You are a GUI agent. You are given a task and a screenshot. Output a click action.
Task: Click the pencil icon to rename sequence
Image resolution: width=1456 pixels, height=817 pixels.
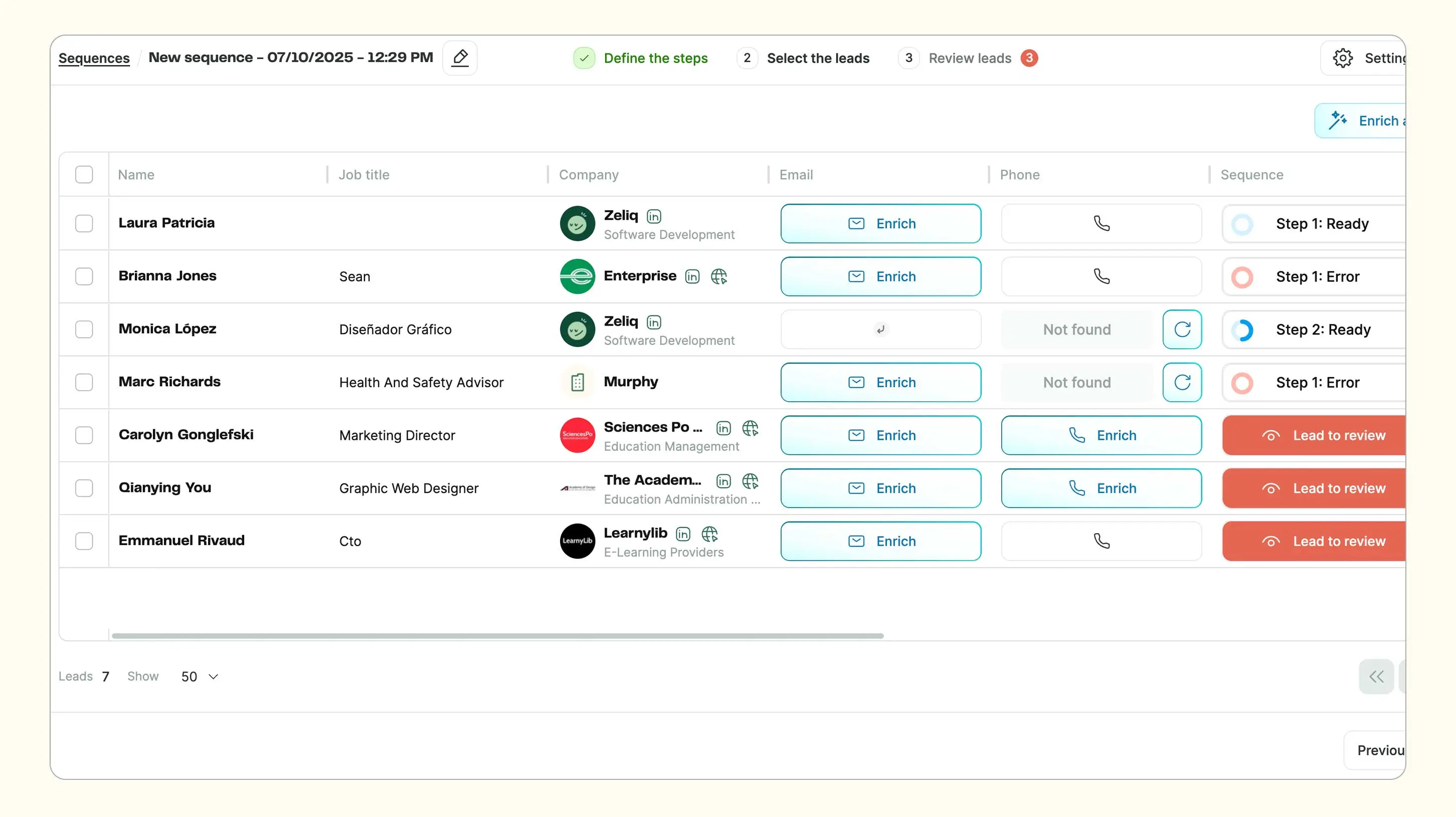tap(460, 58)
